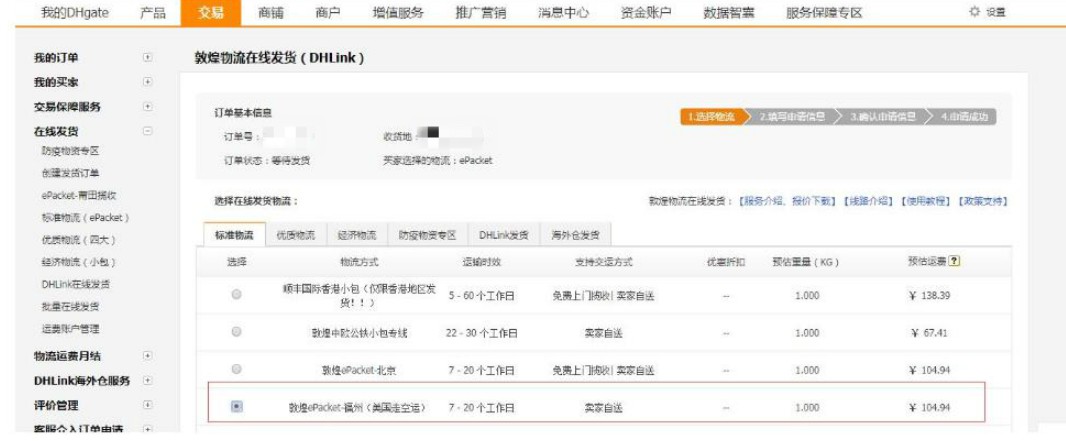Click step 1.选择物流 in progress bar
1066x441 pixels.
pos(713,117)
